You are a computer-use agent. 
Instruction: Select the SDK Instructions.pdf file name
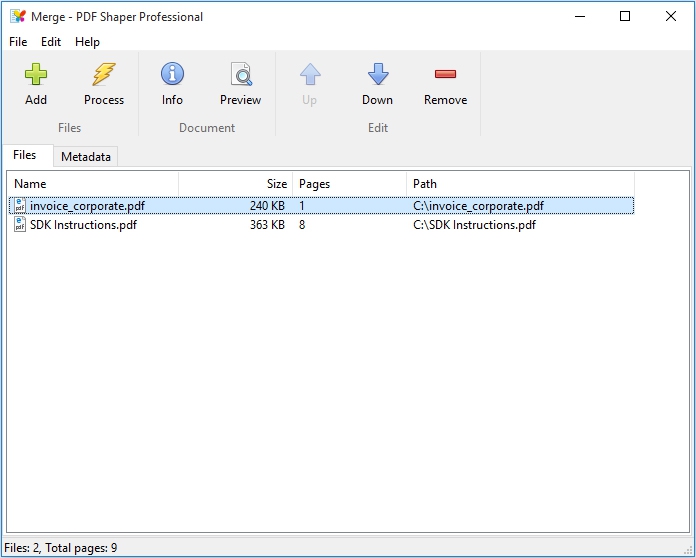tap(83, 225)
